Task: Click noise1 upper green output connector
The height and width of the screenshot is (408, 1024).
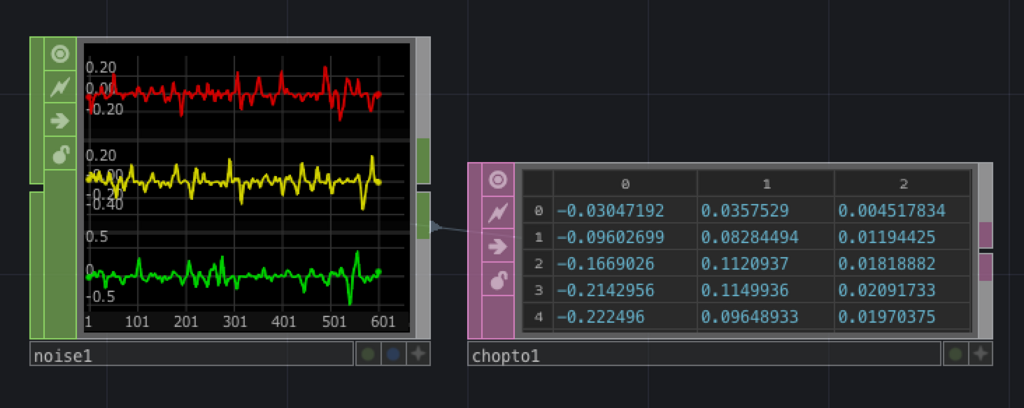Action: (423, 161)
